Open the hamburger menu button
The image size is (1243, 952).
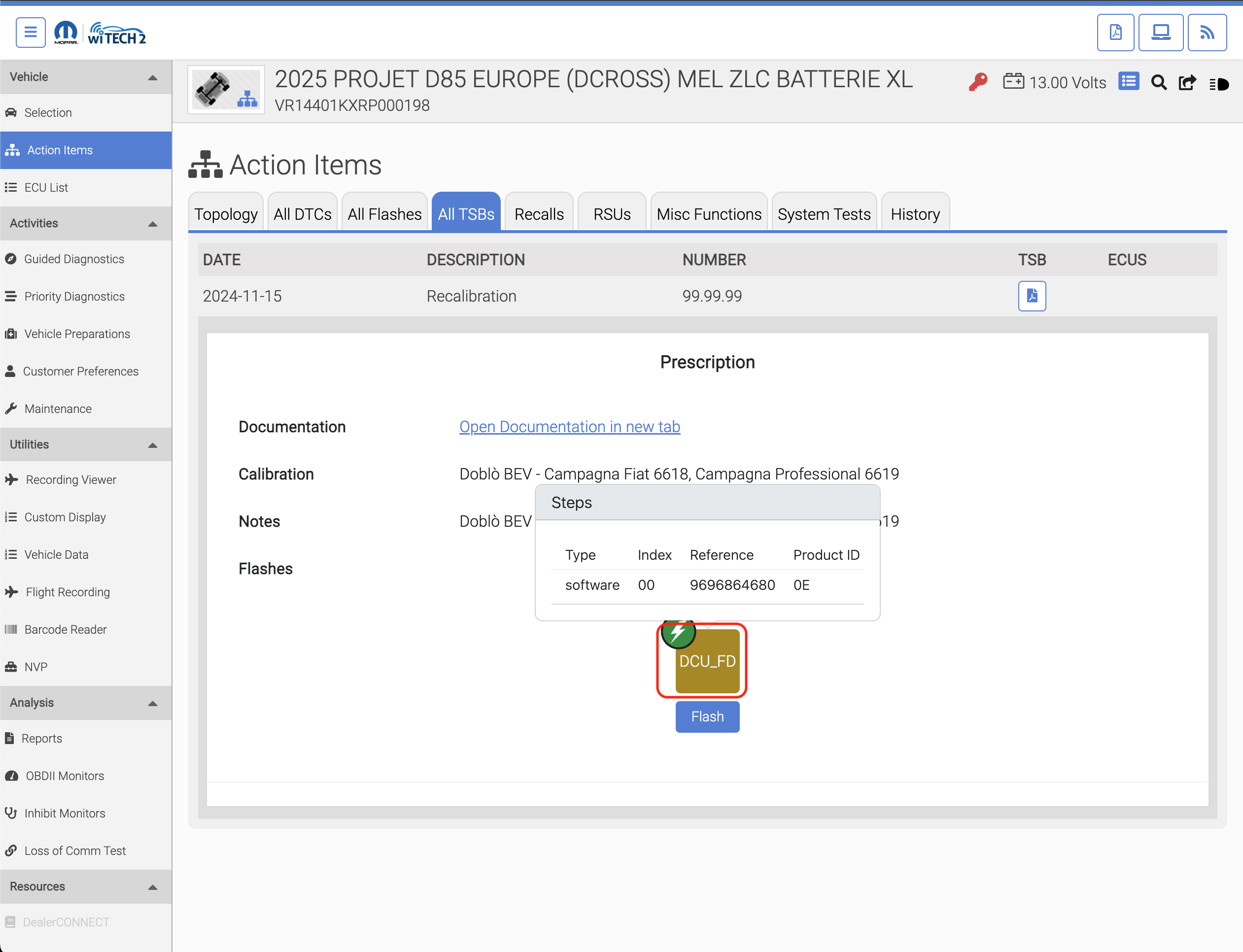tap(31, 33)
